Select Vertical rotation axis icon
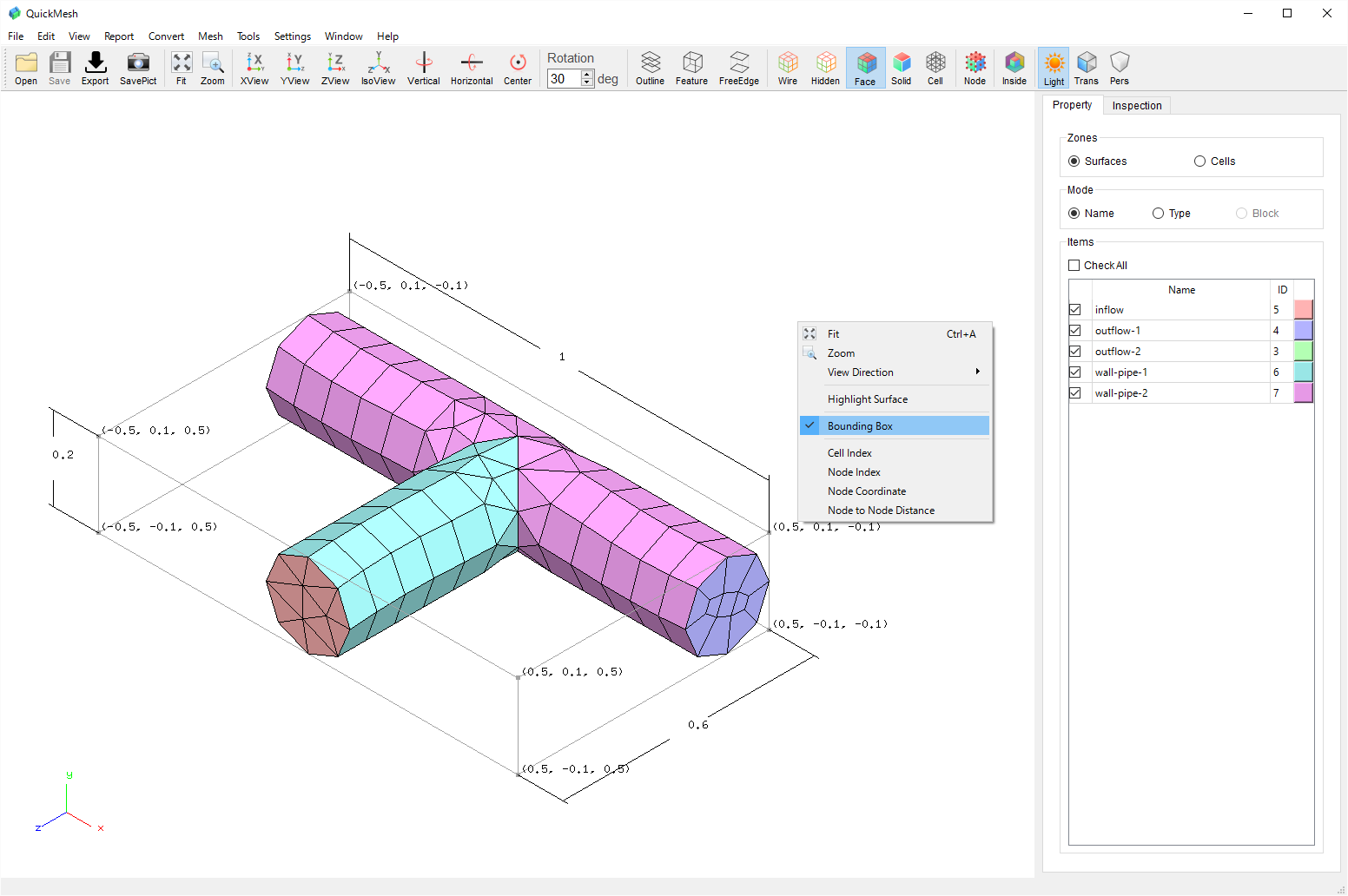1348x896 pixels. [x=424, y=68]
